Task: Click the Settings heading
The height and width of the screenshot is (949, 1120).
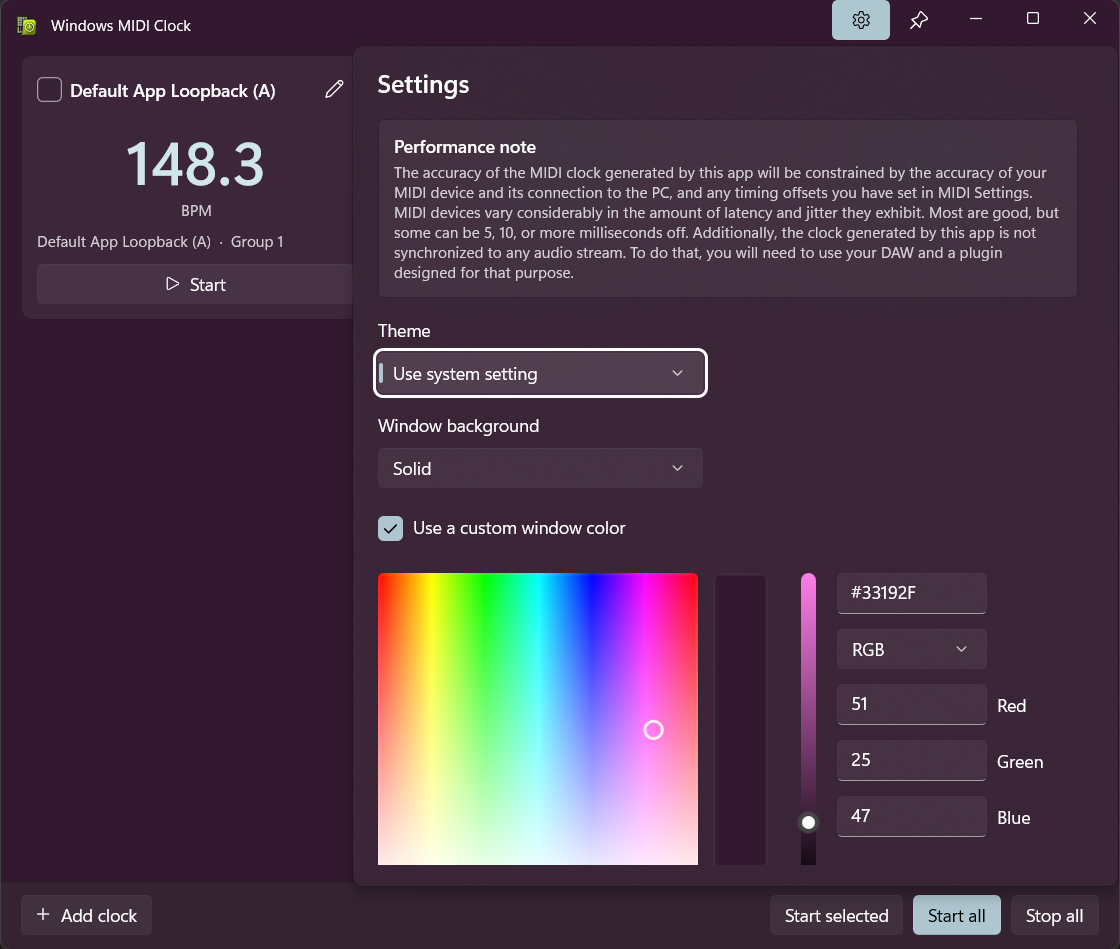Action: point(424,84)
